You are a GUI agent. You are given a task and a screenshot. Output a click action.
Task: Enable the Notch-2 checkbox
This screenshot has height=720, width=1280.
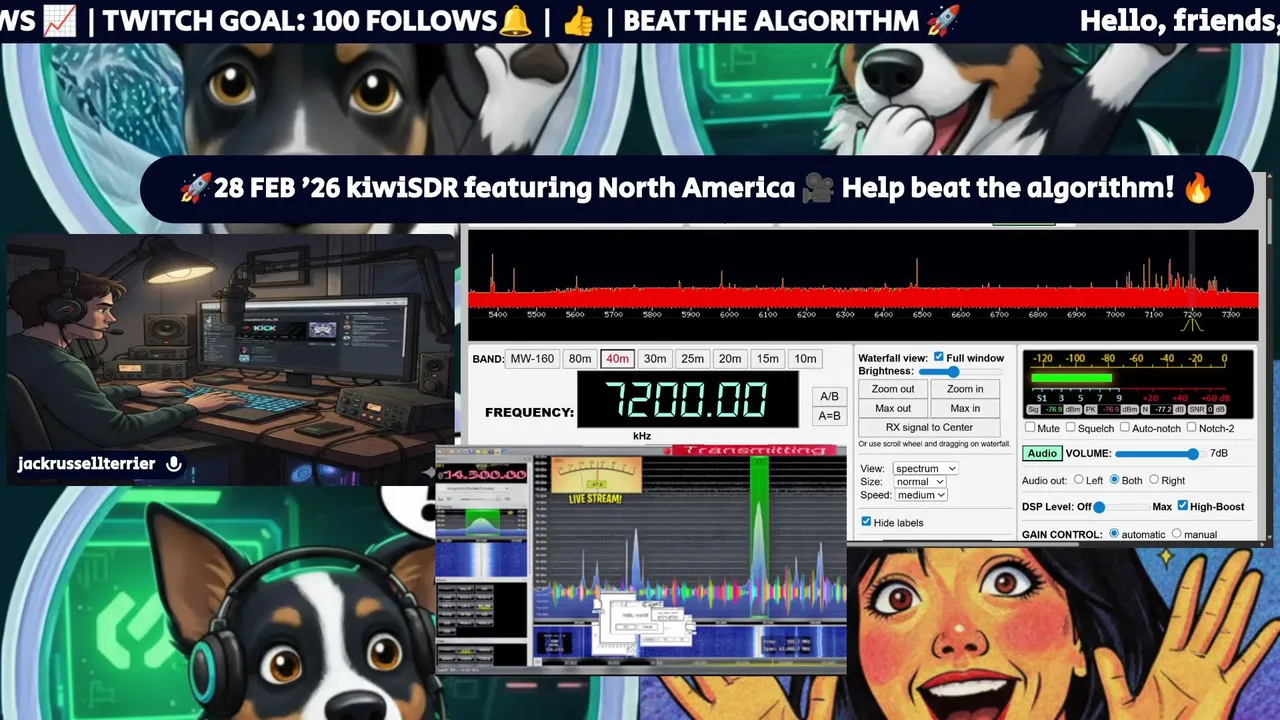click(x=1191, y=428)
